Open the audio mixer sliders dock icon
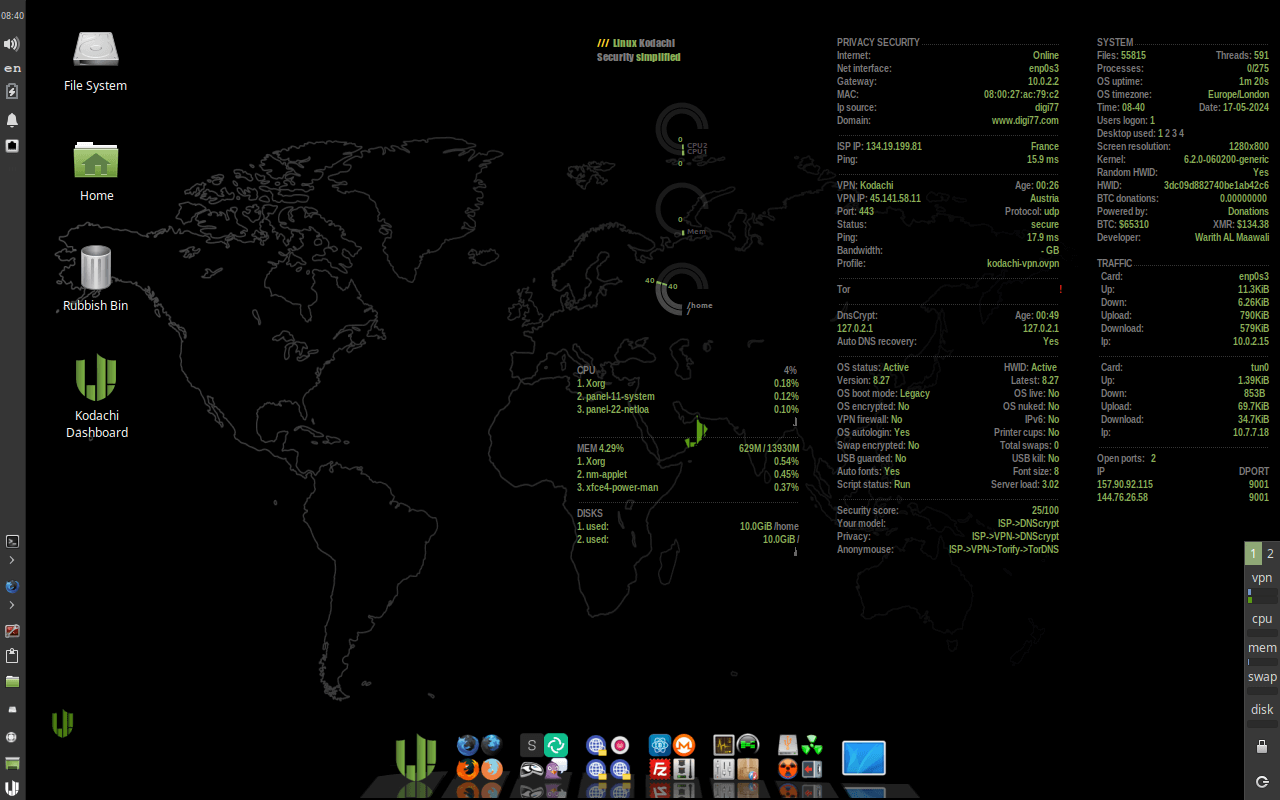Image resolution: width=1280 pixels, height=800 pixels. pos(723,769)
